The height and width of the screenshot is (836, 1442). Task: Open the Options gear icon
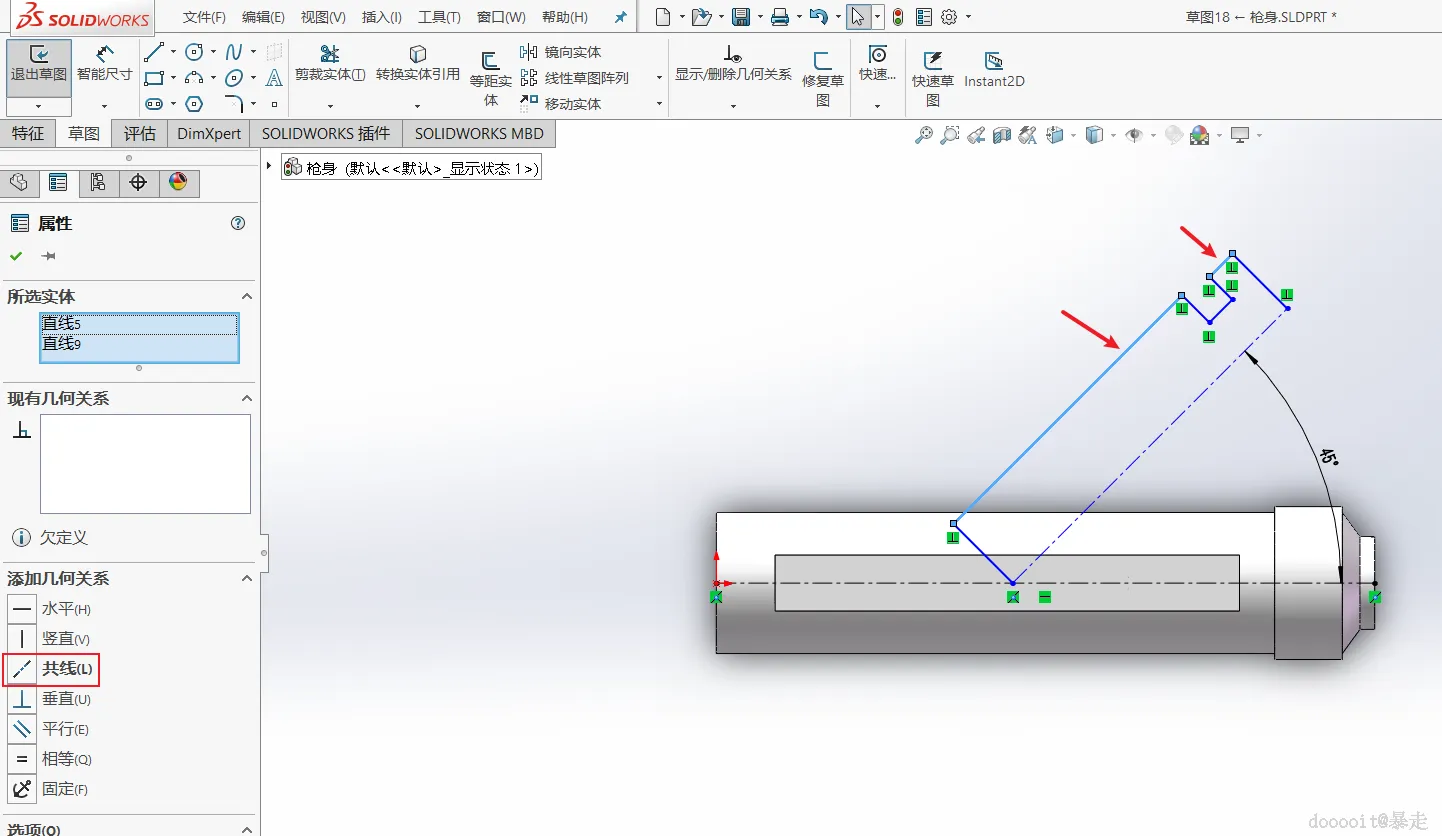950,17
